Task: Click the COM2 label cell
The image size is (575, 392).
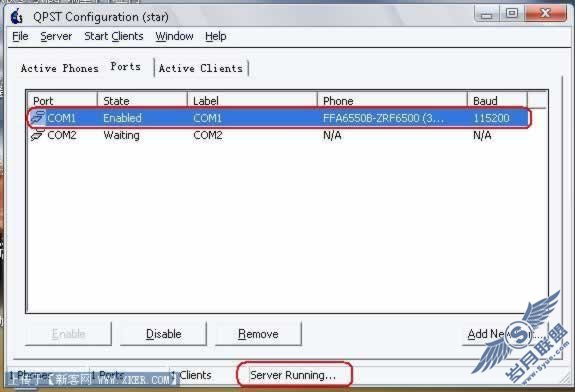Action: tap(208, 135)
